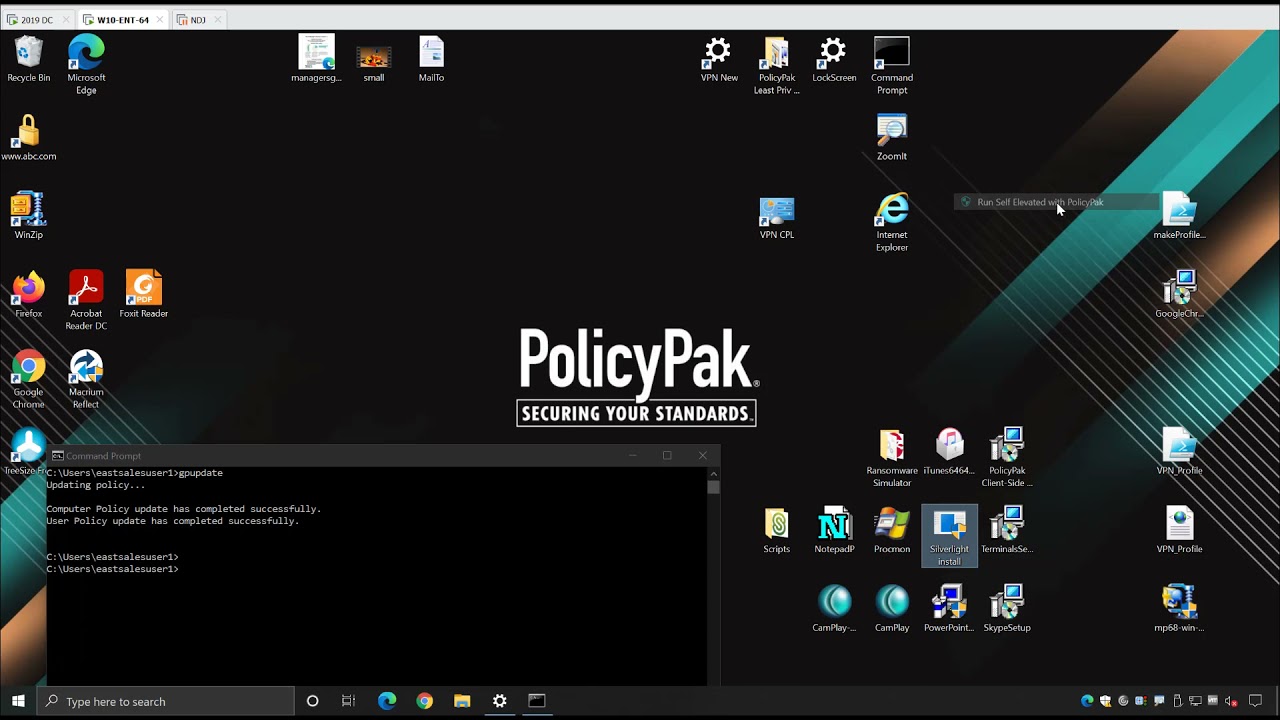Select the PolicyPak Client-Side installer icon

[x=1007, y=458]
